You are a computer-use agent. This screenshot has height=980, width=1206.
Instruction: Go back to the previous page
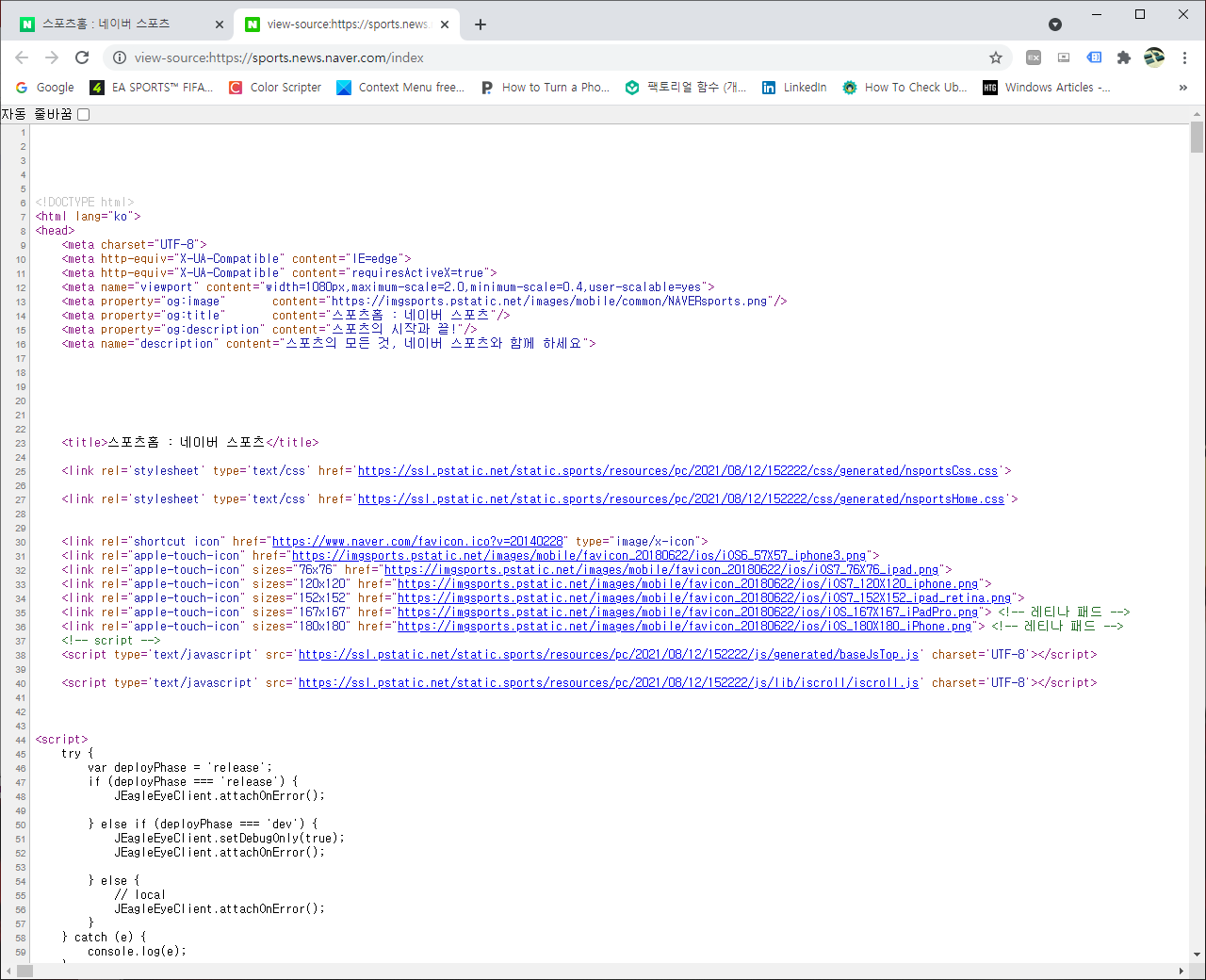(22, 57)
